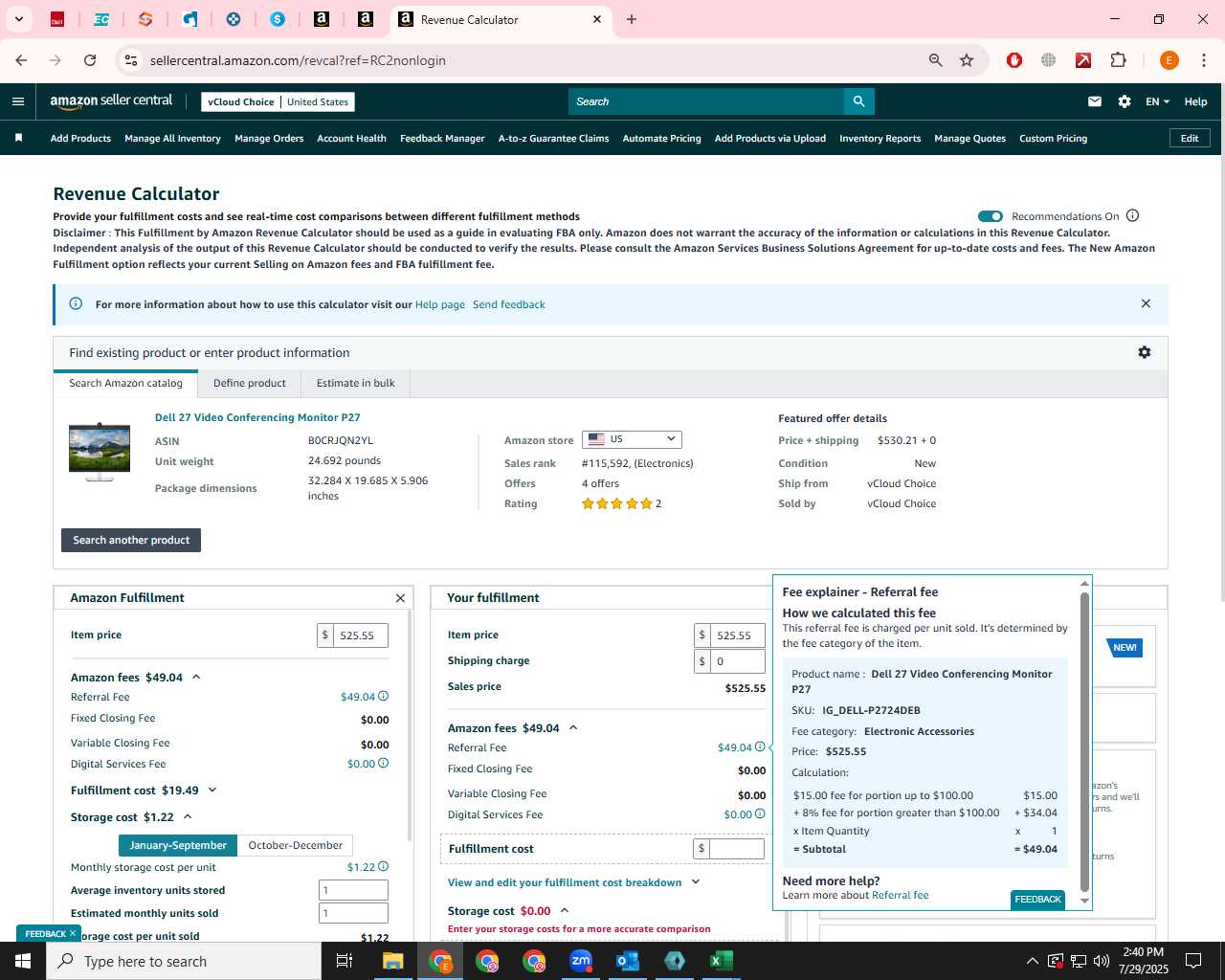Click the mail messages envelope icon

tap(1095, 101)
